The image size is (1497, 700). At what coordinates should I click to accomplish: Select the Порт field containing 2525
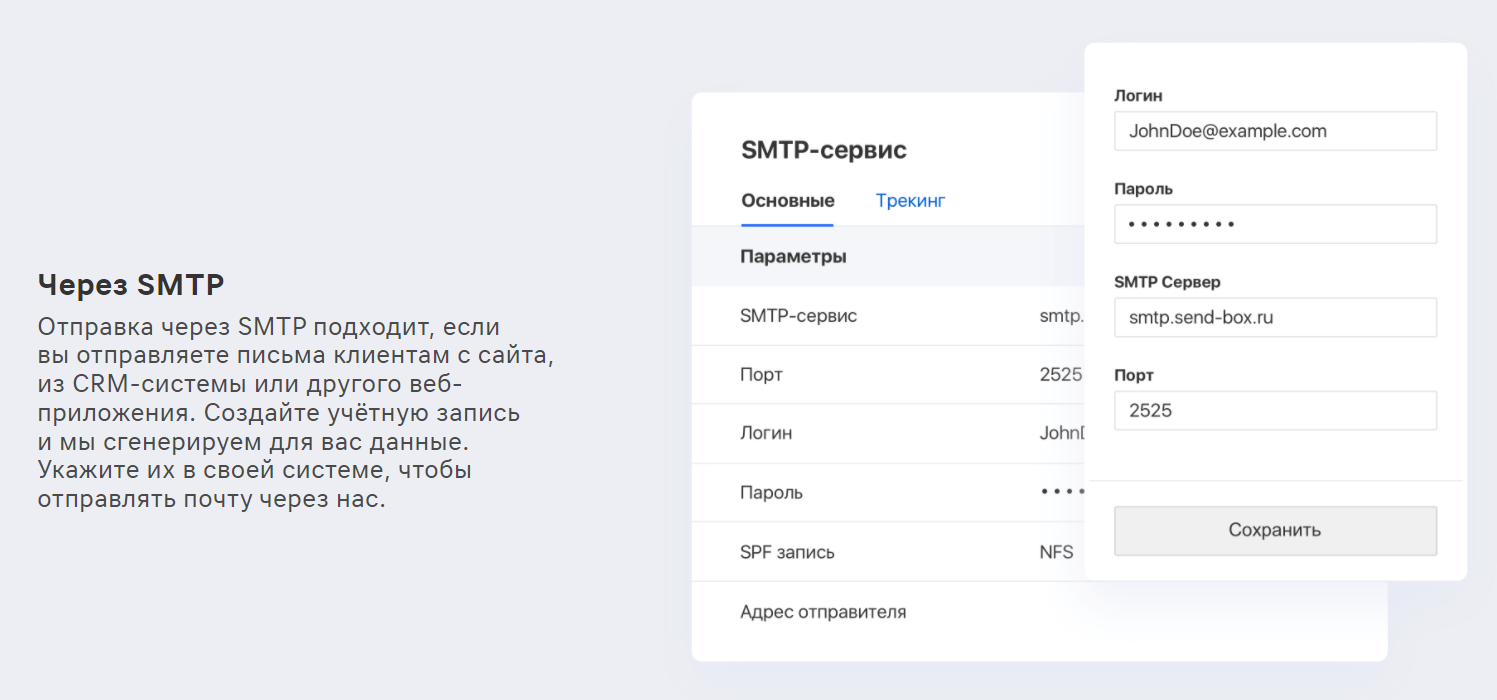point(1274,410)
